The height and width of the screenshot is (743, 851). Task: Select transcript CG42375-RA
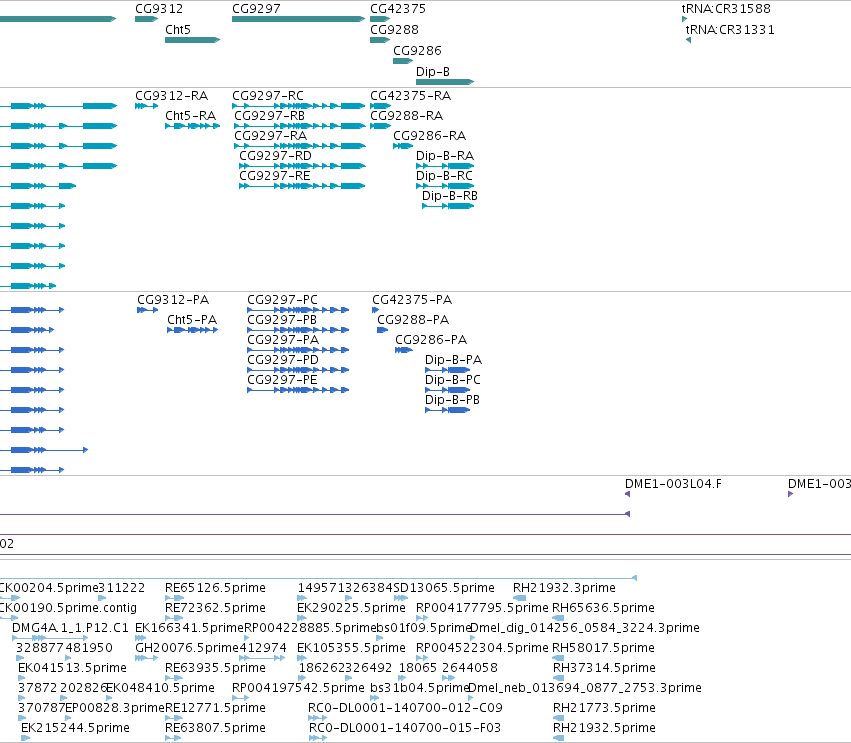[x=380, y=106]
